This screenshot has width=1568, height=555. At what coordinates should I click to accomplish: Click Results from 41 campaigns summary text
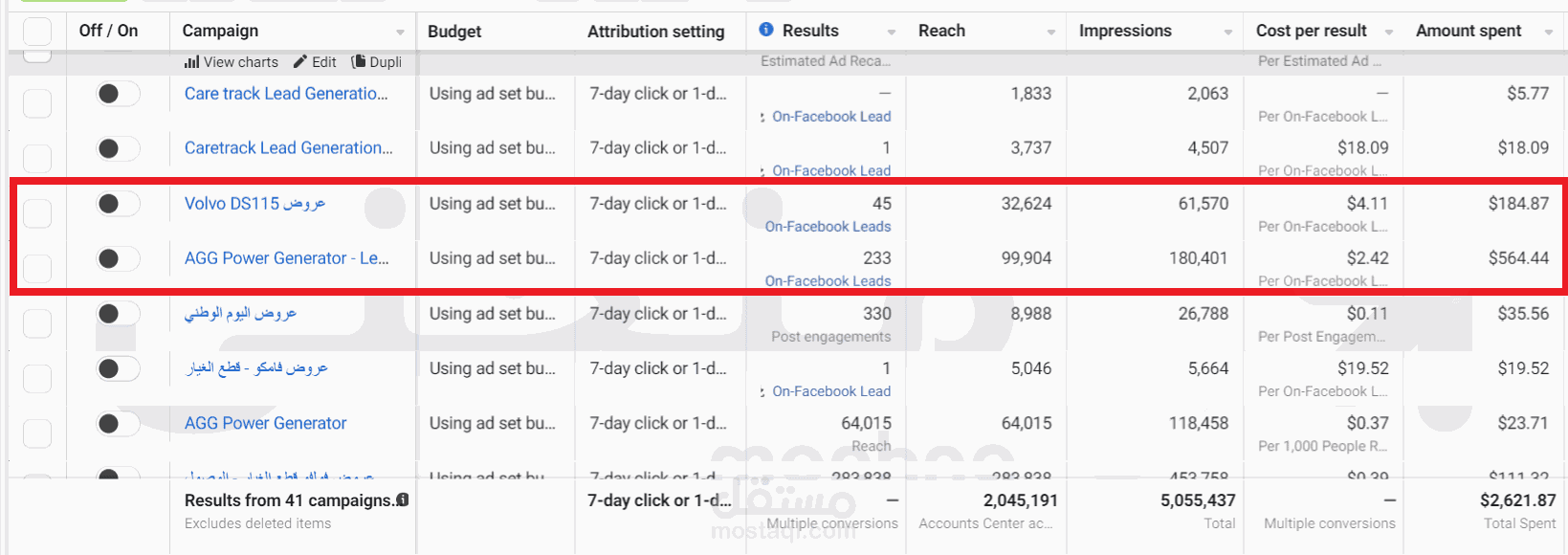tap(289, 499)
